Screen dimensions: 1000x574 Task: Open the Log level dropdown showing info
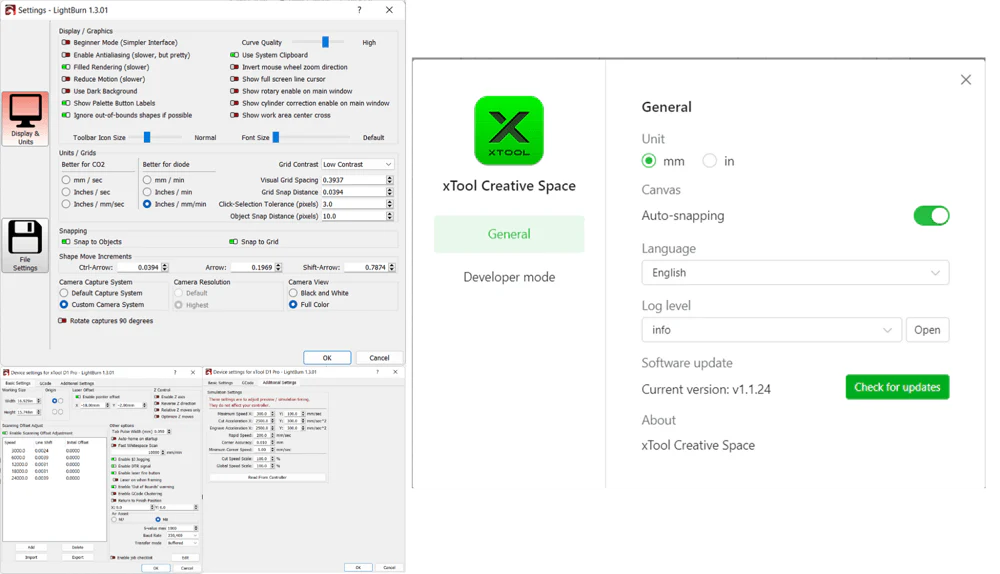click(772, 330)
